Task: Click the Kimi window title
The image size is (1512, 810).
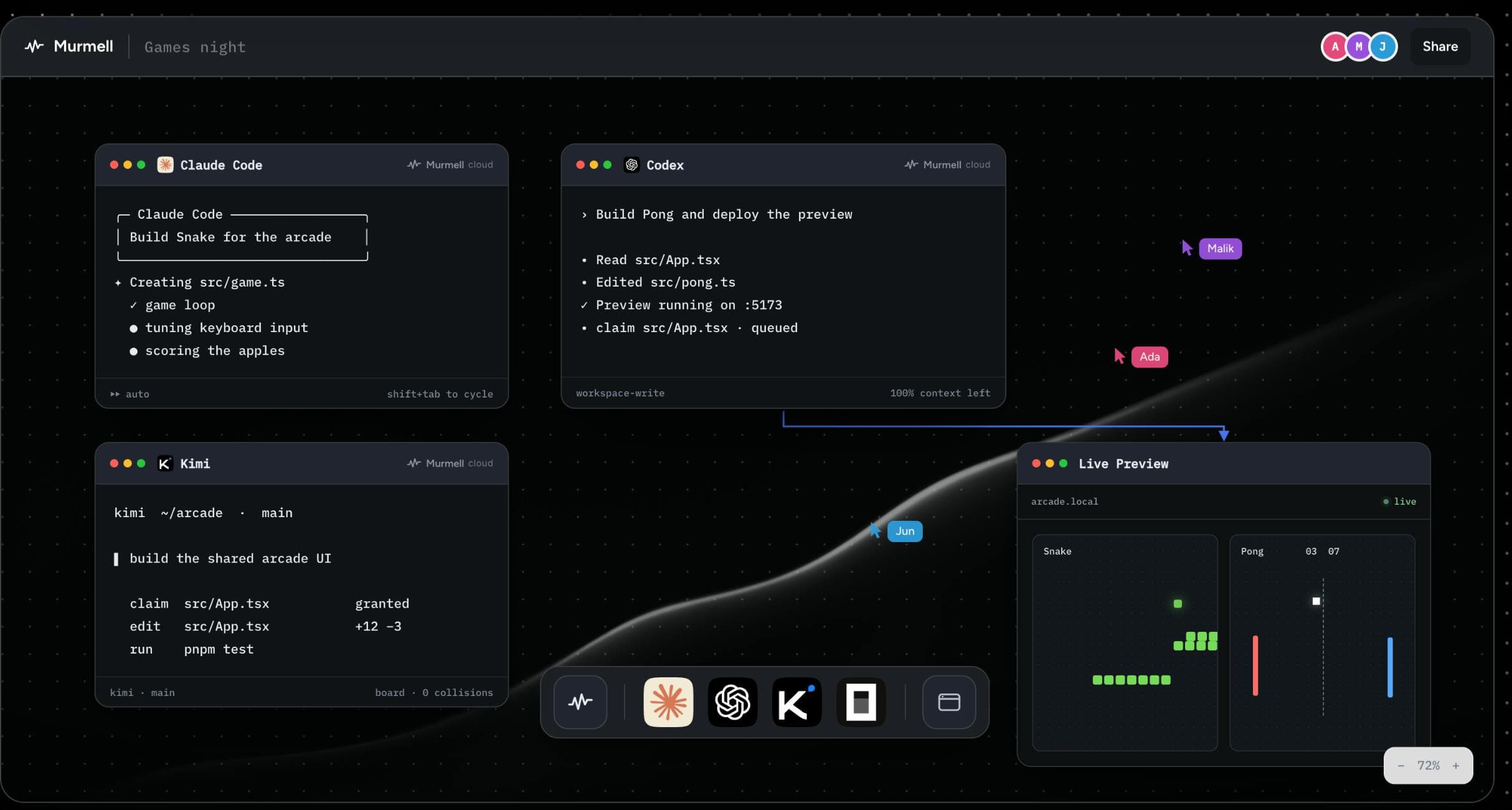Action: click(x=195, y=464)
